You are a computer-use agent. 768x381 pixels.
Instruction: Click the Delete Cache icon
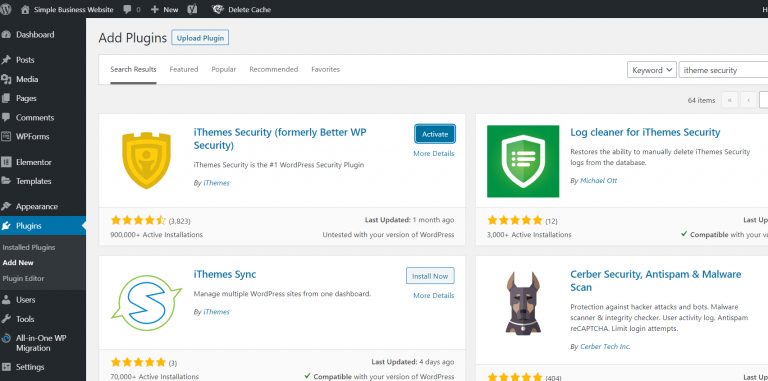click(x=218, y=9)
